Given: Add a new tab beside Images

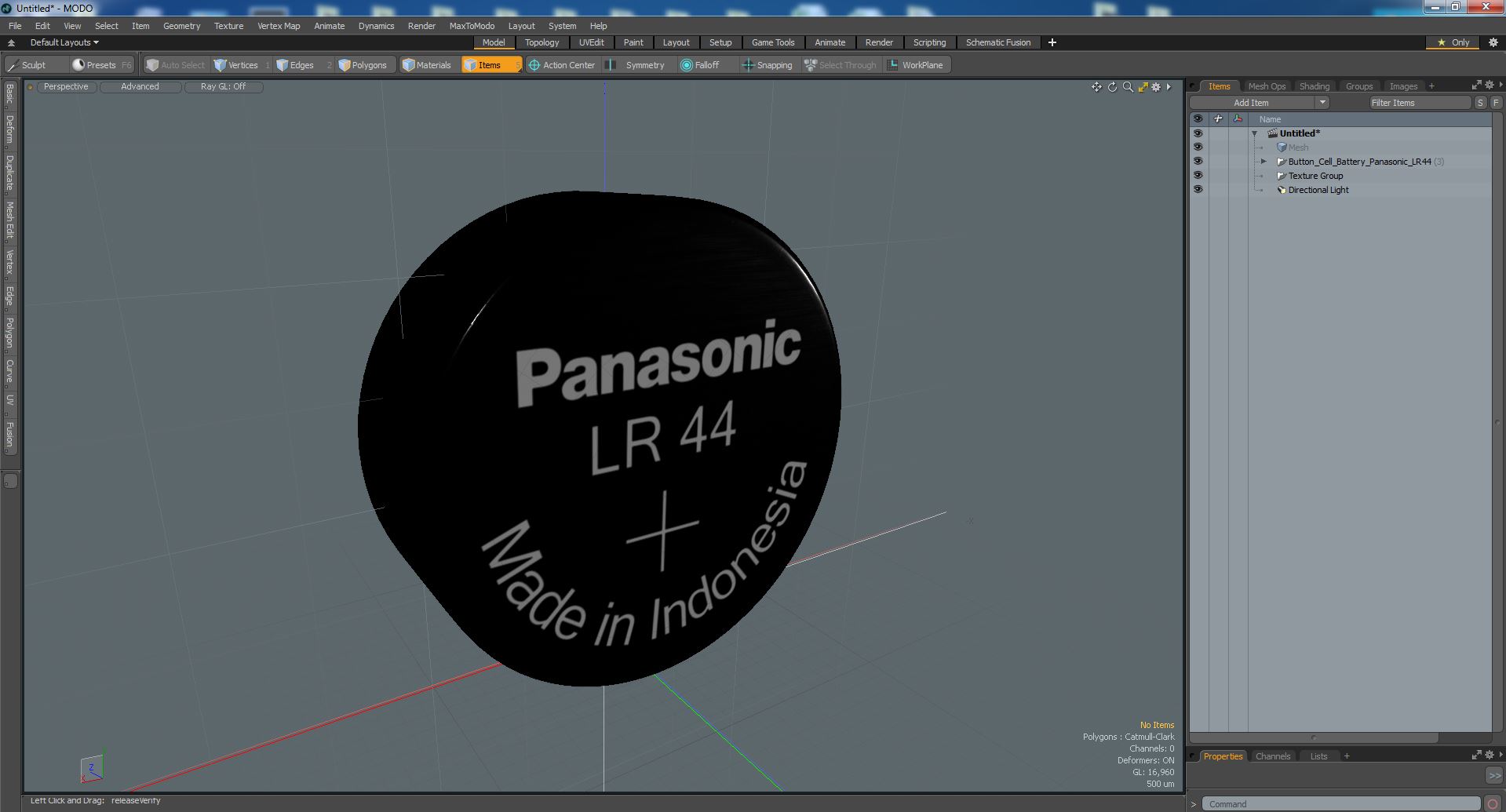Looking at the screenshot, I should [1431, 86].
